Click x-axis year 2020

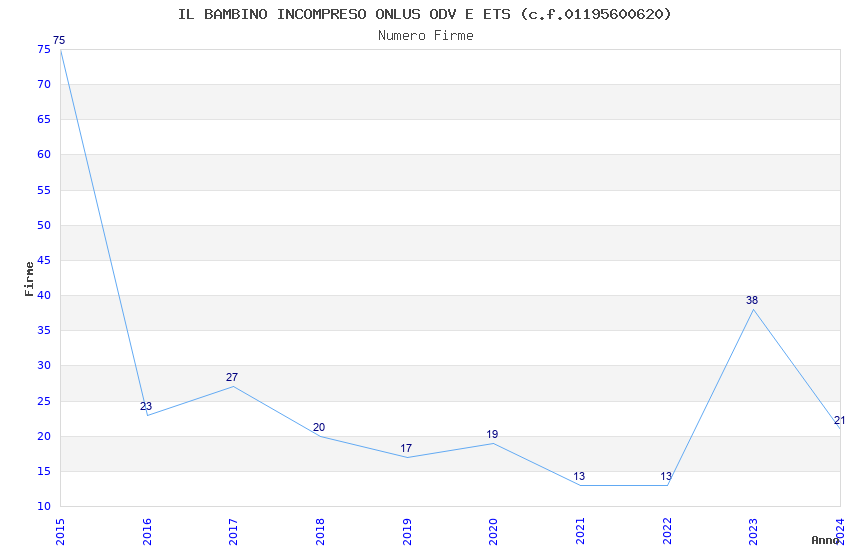pyautogui.click(x=493, y=531)
